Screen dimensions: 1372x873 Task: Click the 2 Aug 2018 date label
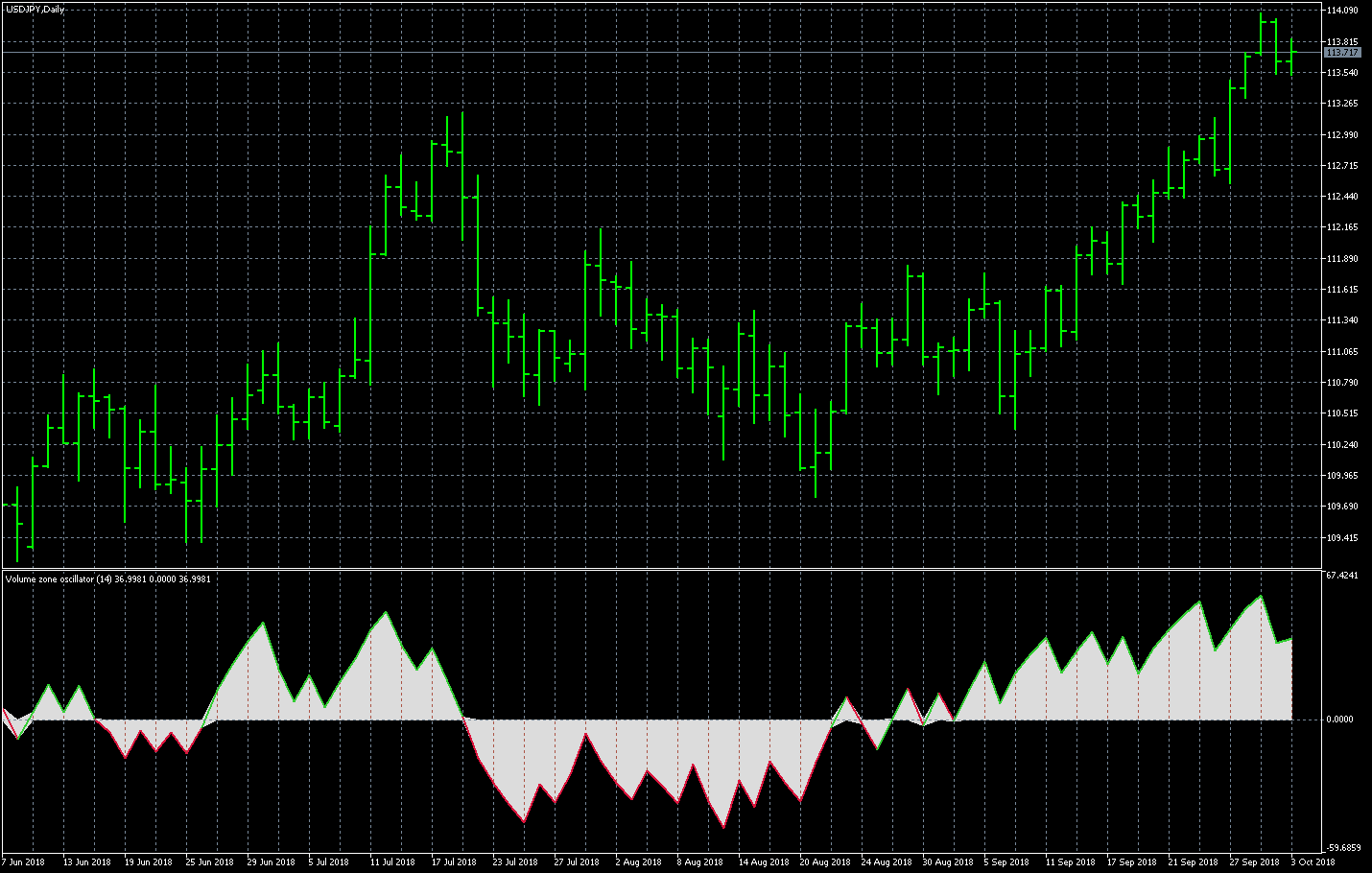point(639,861)
